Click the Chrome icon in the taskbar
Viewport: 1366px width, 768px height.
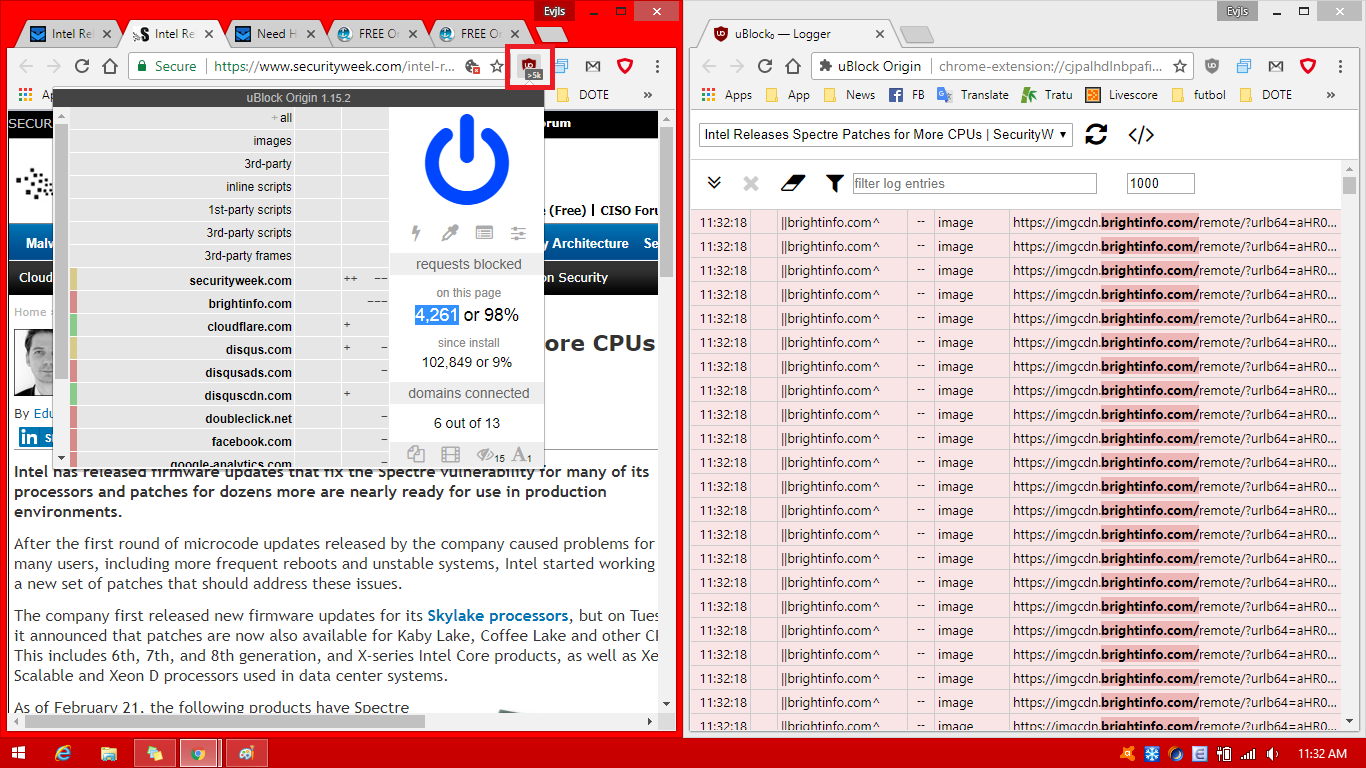pyautogui.click(x=199, y=753)
